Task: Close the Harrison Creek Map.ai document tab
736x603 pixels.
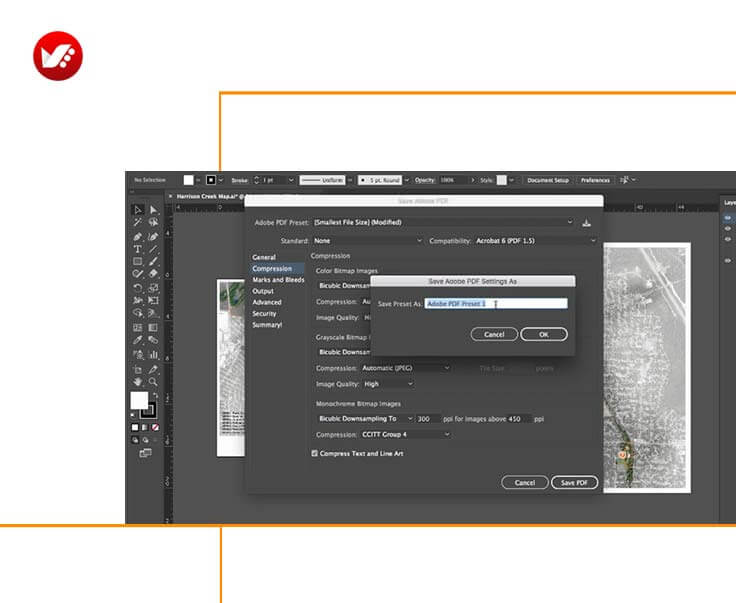Action: click(x=170, y=196)
